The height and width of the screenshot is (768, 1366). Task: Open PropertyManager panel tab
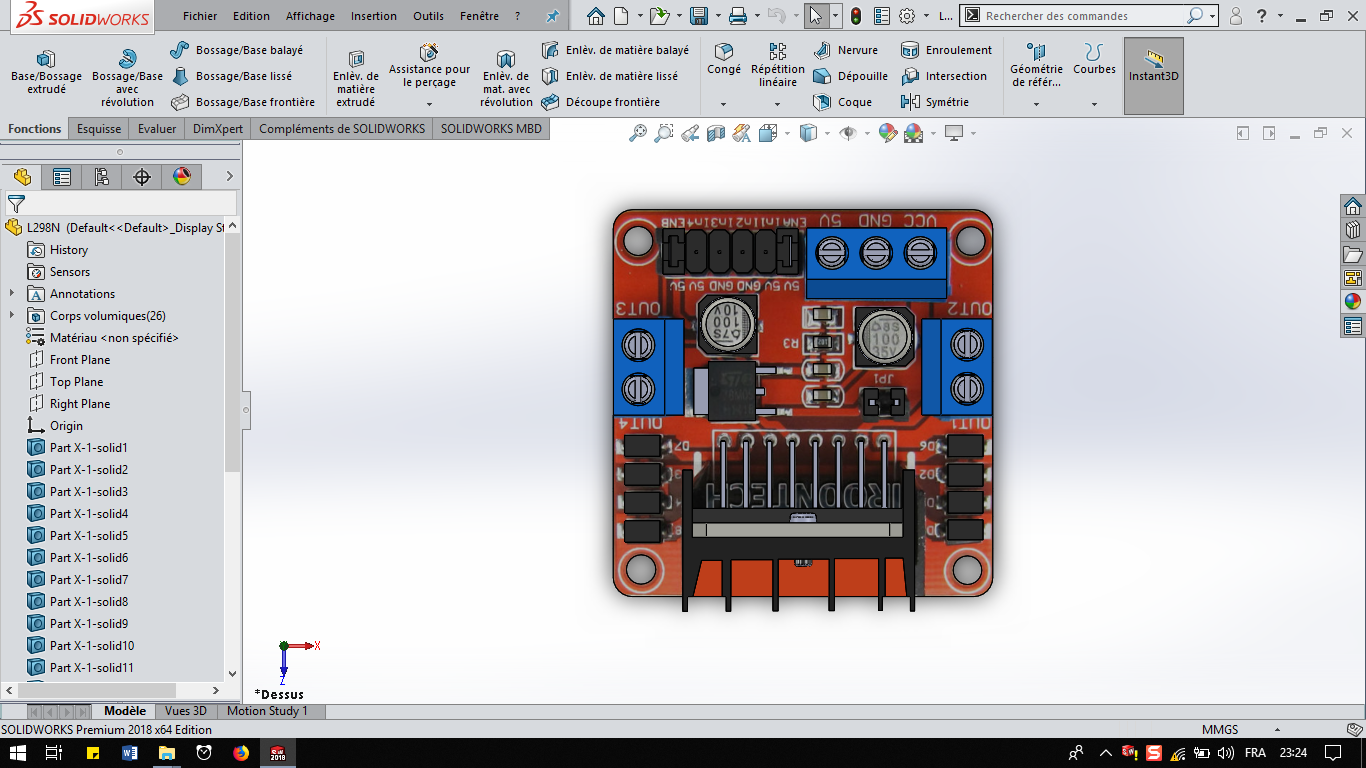(62, 177)
